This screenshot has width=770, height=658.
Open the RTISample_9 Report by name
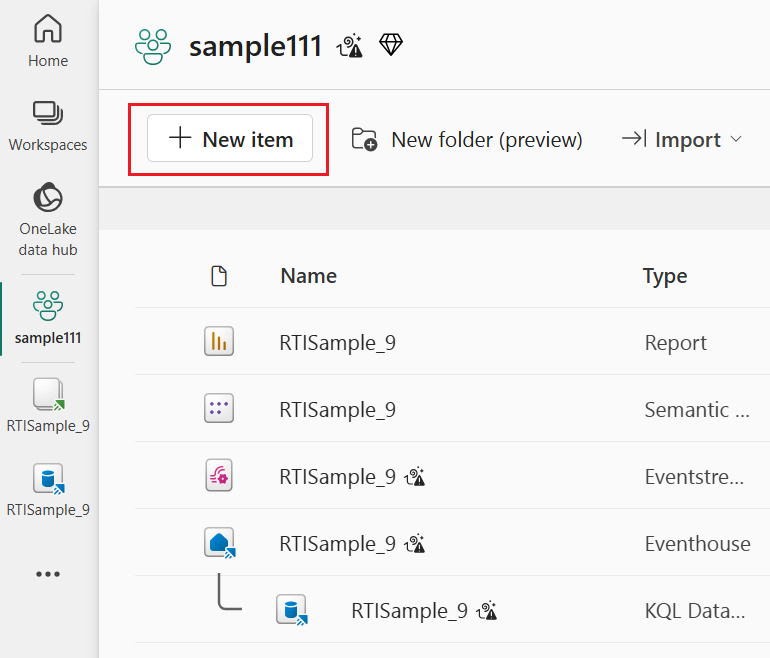[x=338, y=343]
